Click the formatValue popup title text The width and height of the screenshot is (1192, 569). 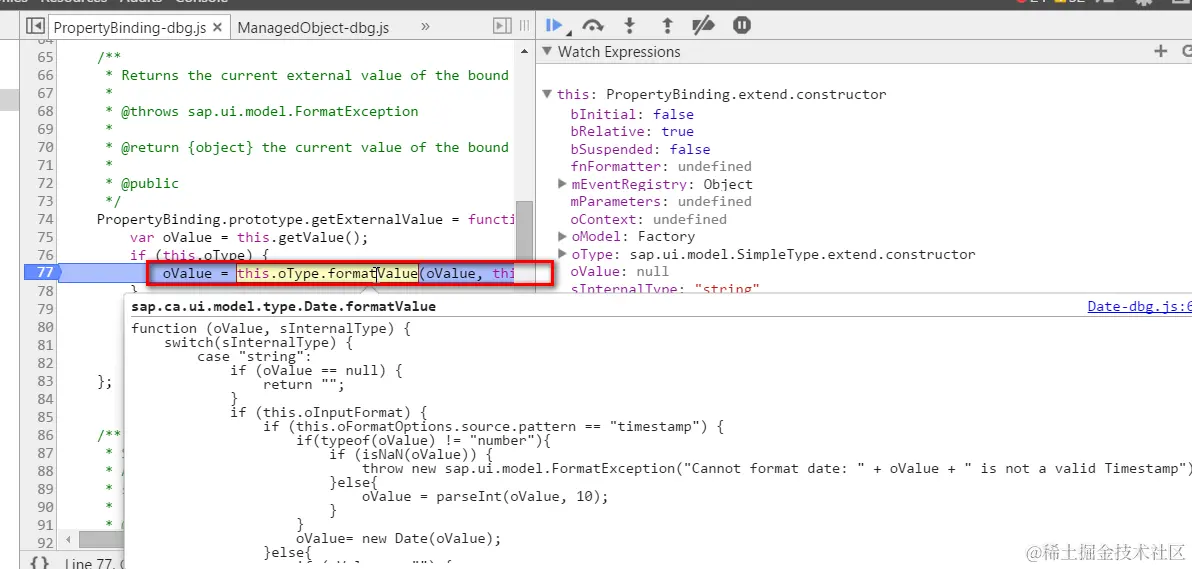(x=284, y=307)
